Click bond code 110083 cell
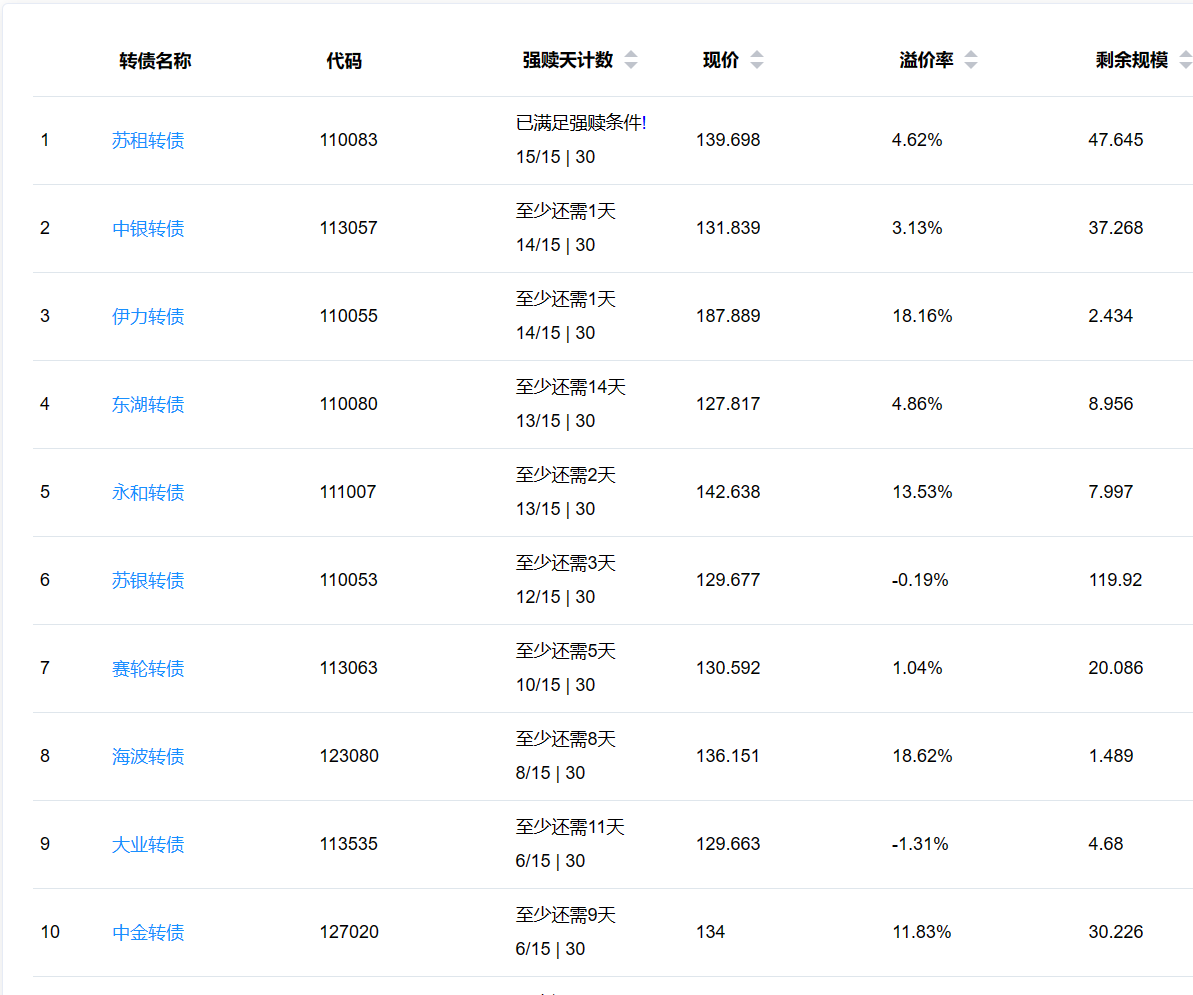Screen dimensions: 1193x995 pyautogui.click(x=349, y=140)
